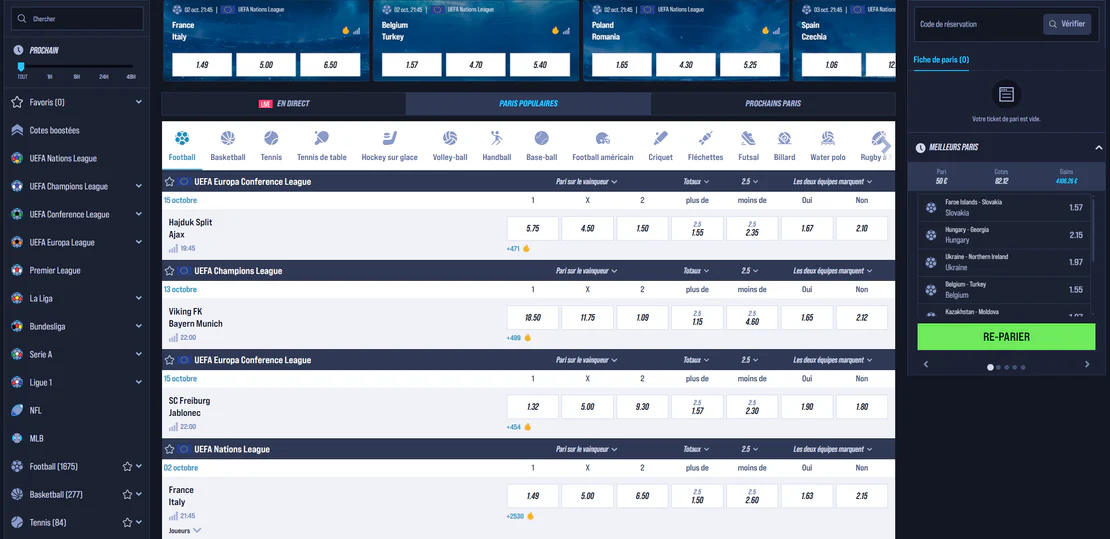Favorite Football (1675) with star

point(127,467)
